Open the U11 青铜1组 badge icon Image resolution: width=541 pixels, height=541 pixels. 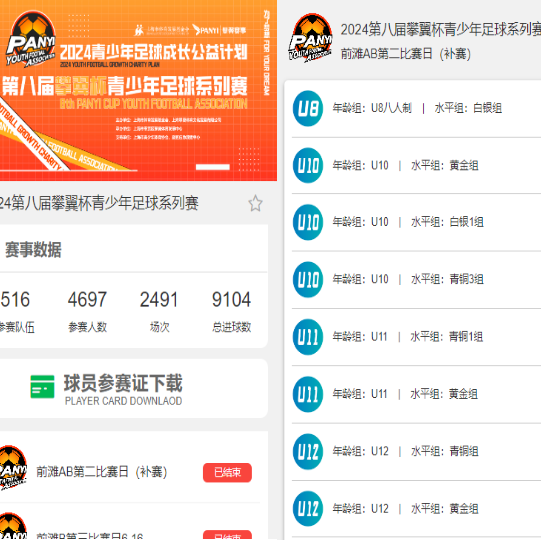click(x=308, y=337)
